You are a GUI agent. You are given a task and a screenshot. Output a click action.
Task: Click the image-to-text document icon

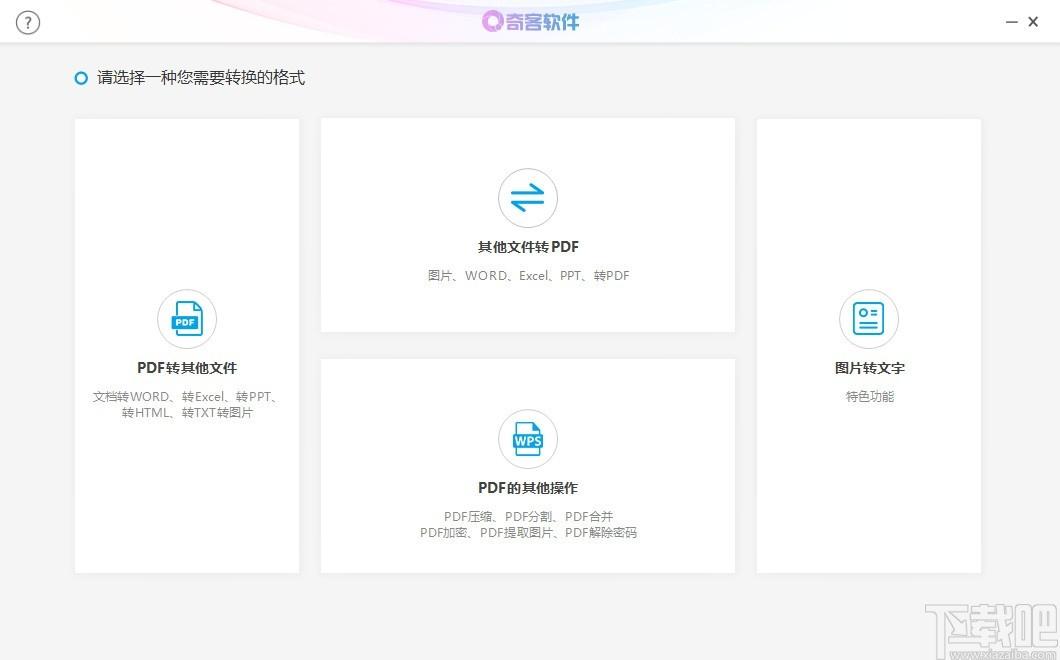869,319
